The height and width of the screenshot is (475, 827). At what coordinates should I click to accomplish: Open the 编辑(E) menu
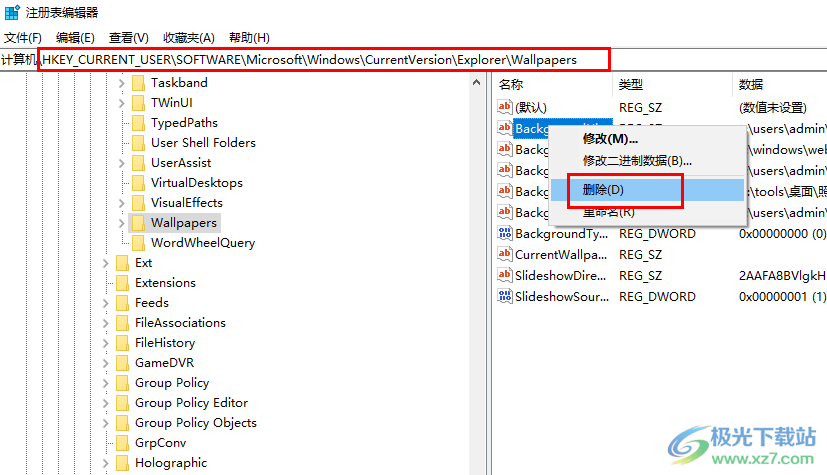coord(75,38)
